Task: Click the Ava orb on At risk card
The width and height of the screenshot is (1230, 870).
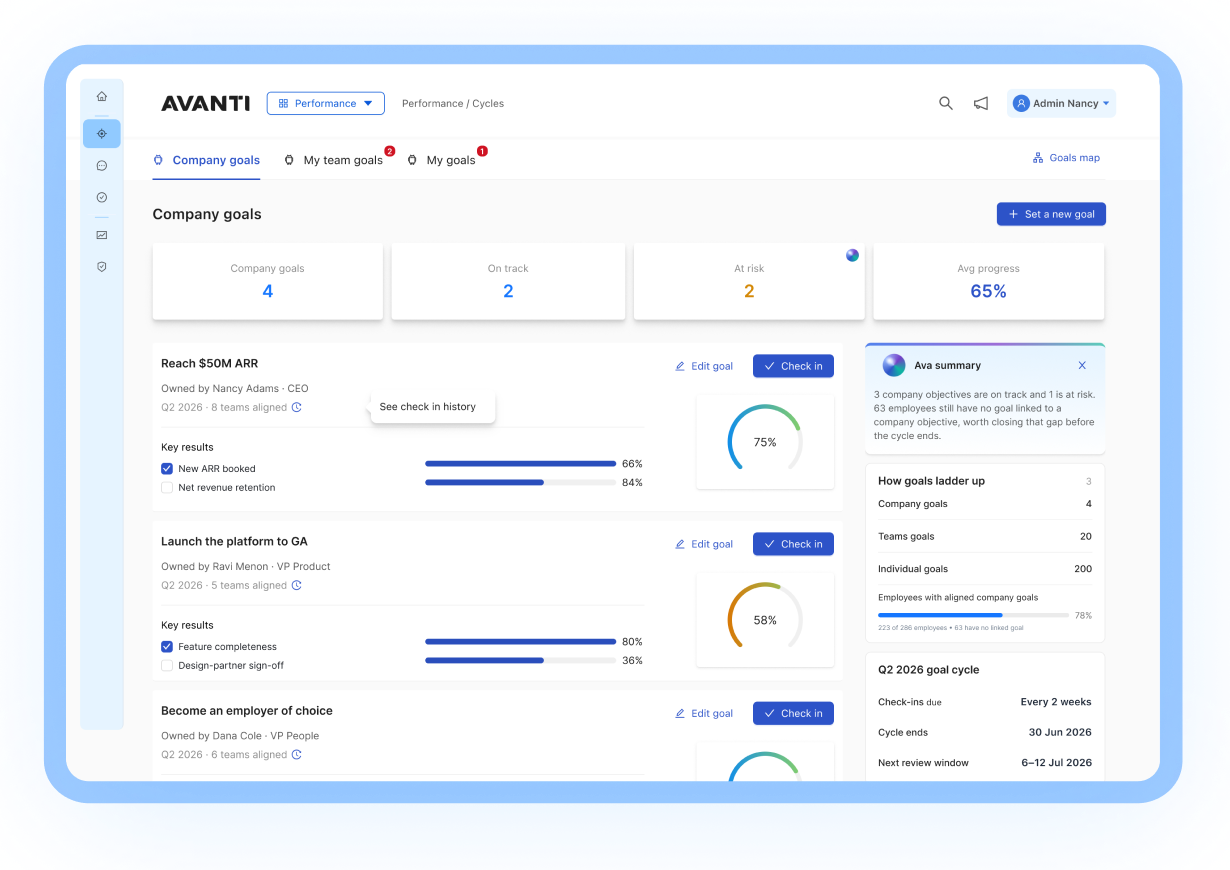Action: [852, 255]
